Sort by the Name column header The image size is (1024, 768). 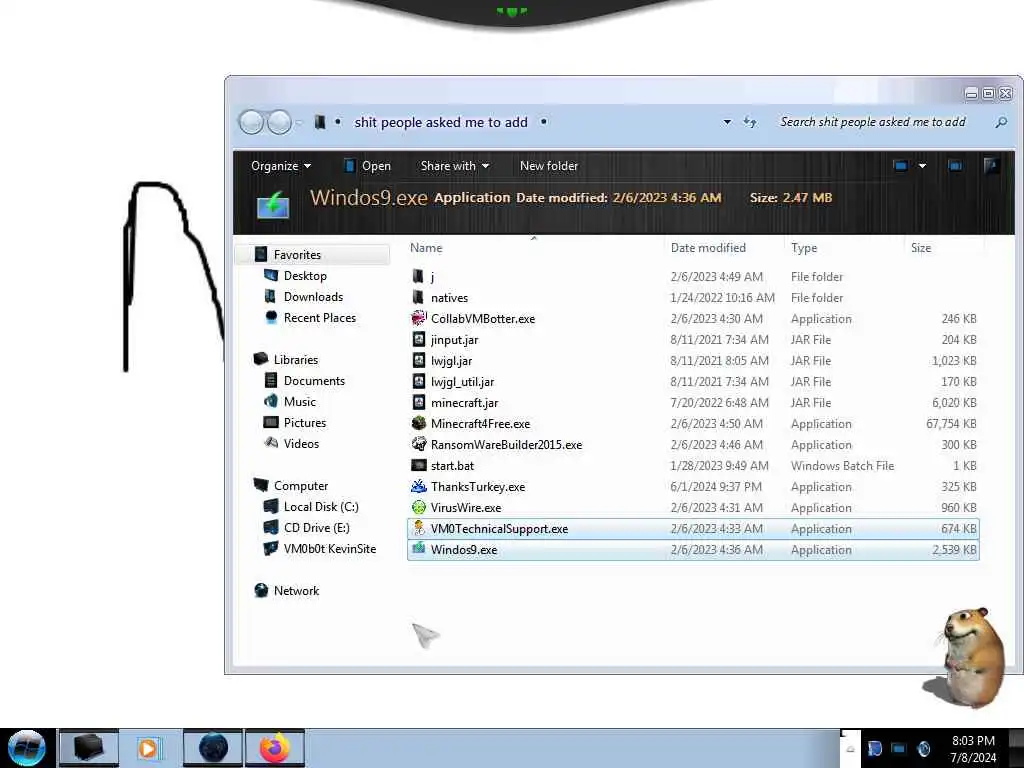coord(426,248)
